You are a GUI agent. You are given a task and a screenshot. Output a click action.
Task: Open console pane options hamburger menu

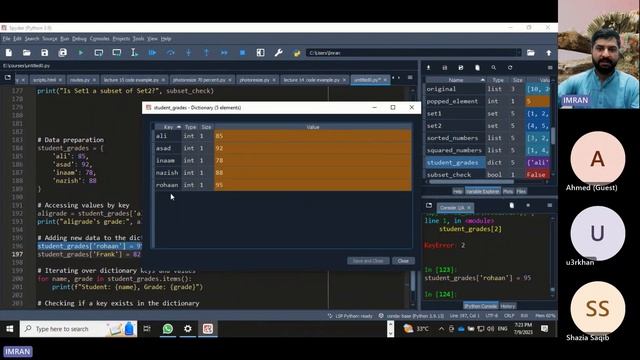point(550,205)
